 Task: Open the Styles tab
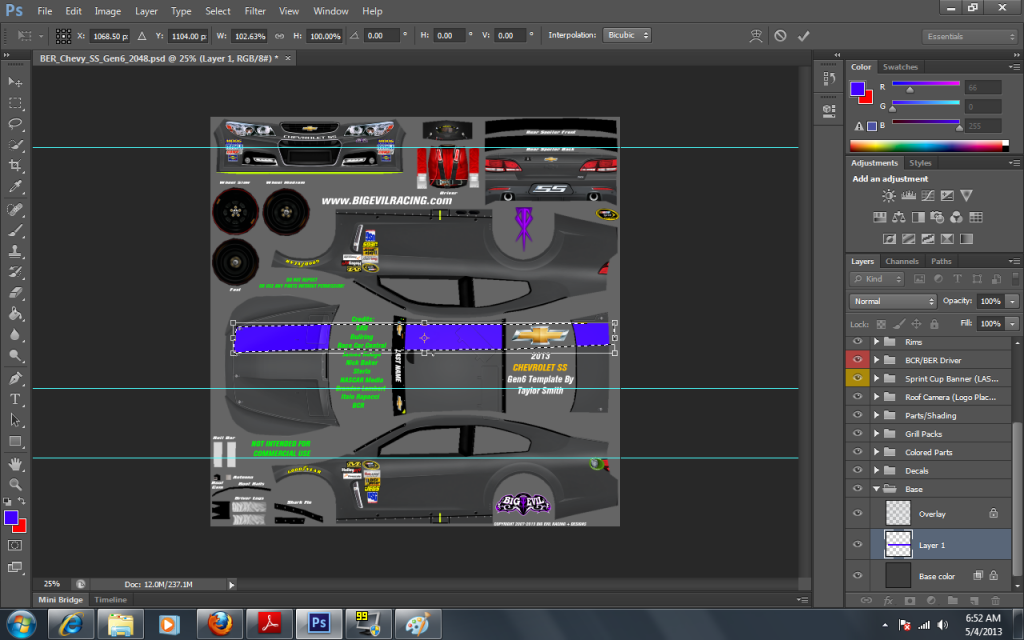pyautogui.click(x=920, y=163)
